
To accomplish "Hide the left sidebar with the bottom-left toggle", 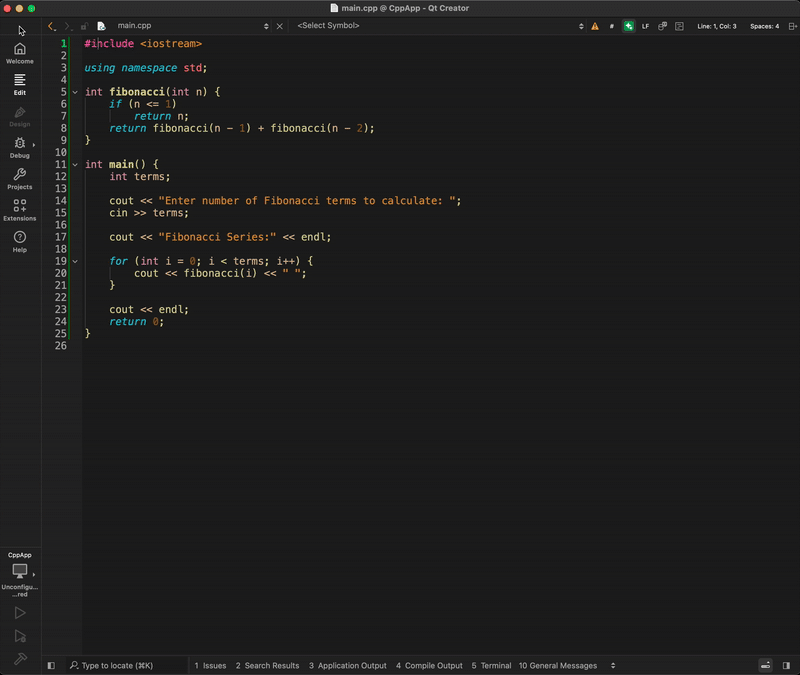I will pyautogui.click(x=49, y=665).
